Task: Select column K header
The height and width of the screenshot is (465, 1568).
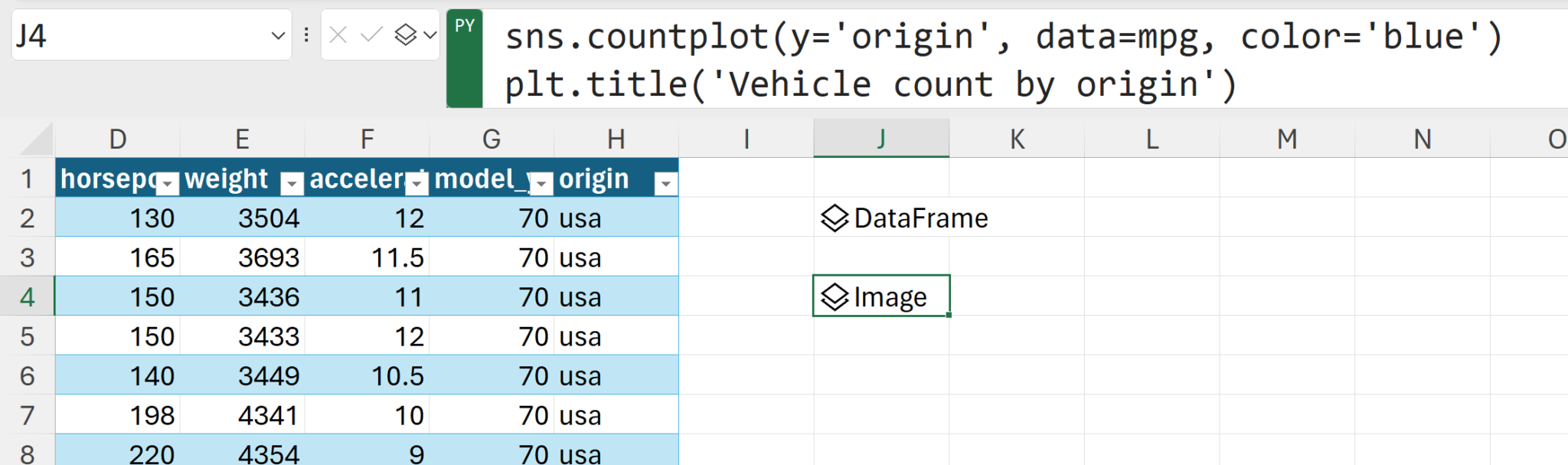Action: tap(1017, 139)
